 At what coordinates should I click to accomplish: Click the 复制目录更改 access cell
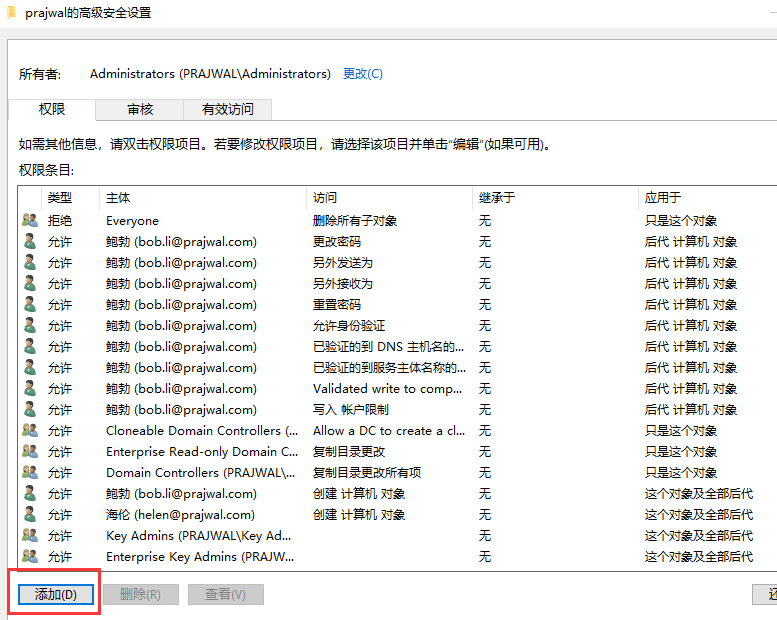tap(349, 451)
